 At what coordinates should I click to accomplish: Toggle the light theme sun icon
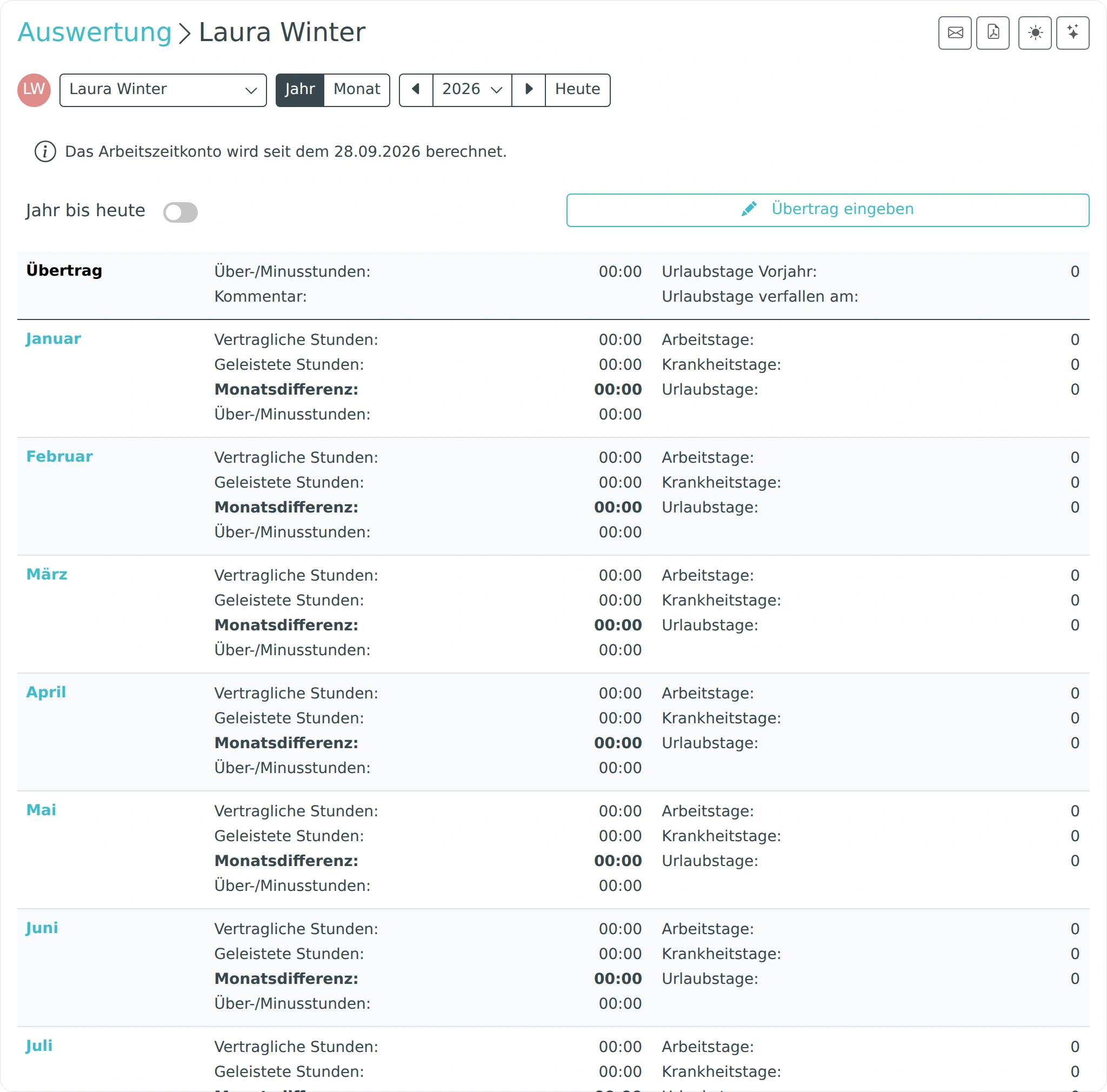pyautogui.click(x=1035, y=33)
